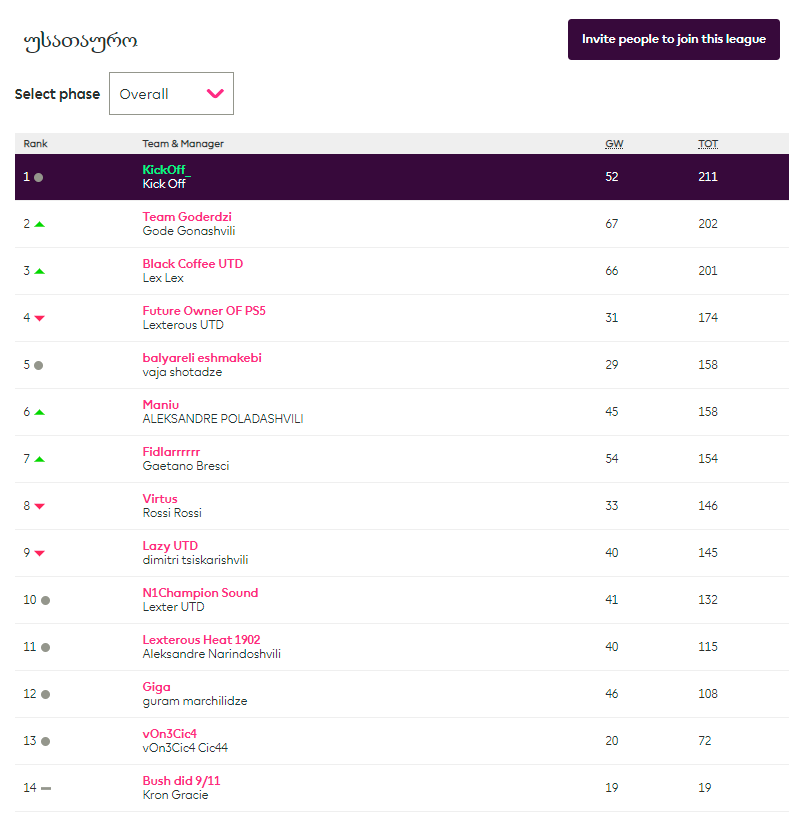
Task: Click the pink chevron in the Overall dropdown
Action: tap(215, 94)
